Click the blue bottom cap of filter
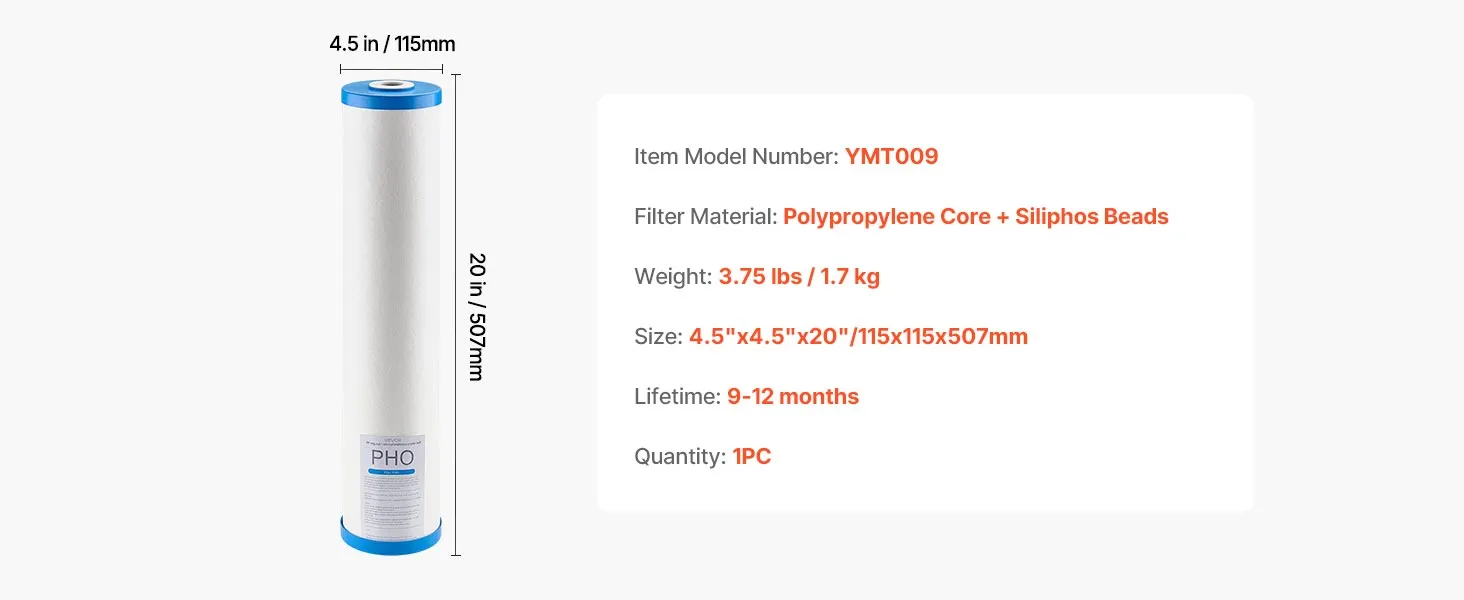 (391, 535)
